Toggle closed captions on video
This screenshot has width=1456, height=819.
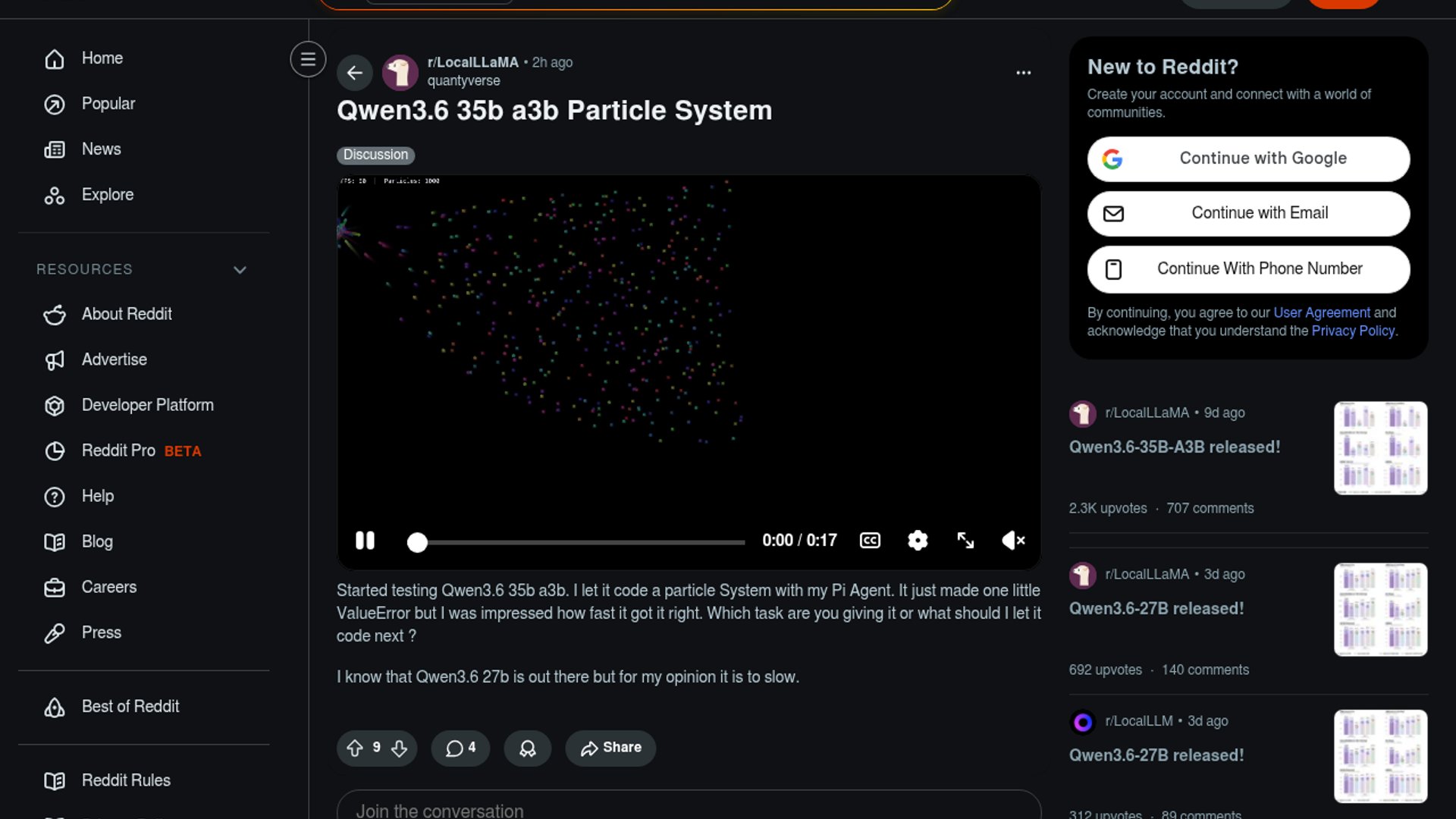click(x=870, y=540)
